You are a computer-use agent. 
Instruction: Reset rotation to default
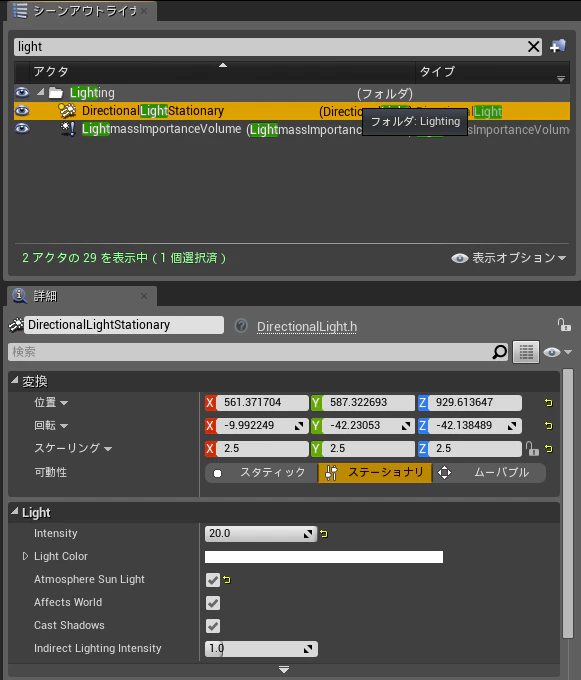click(548, 426)
